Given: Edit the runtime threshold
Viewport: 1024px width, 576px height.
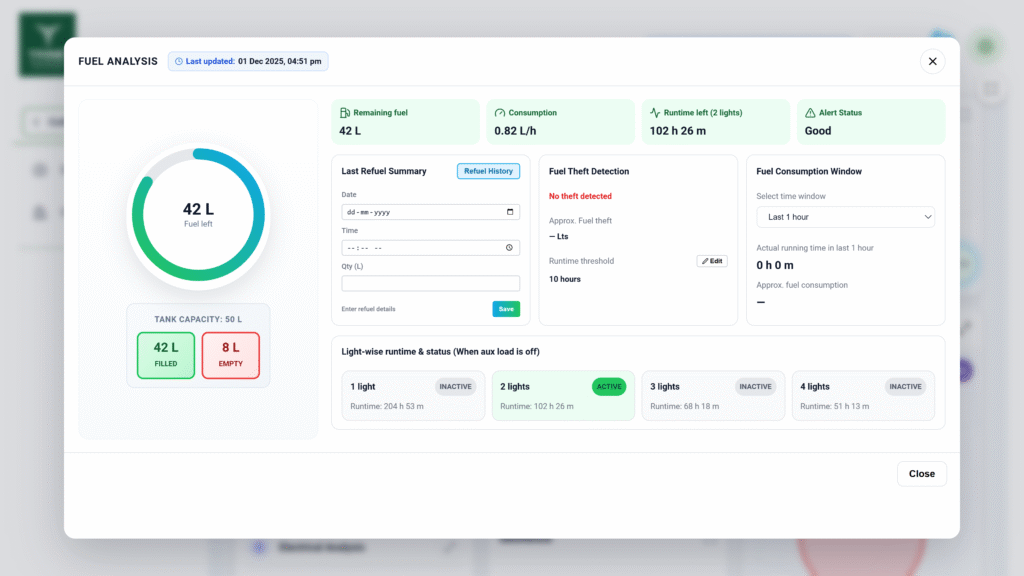Looking at the screenshot, I should pyautogui.click(x=712, y=261).
